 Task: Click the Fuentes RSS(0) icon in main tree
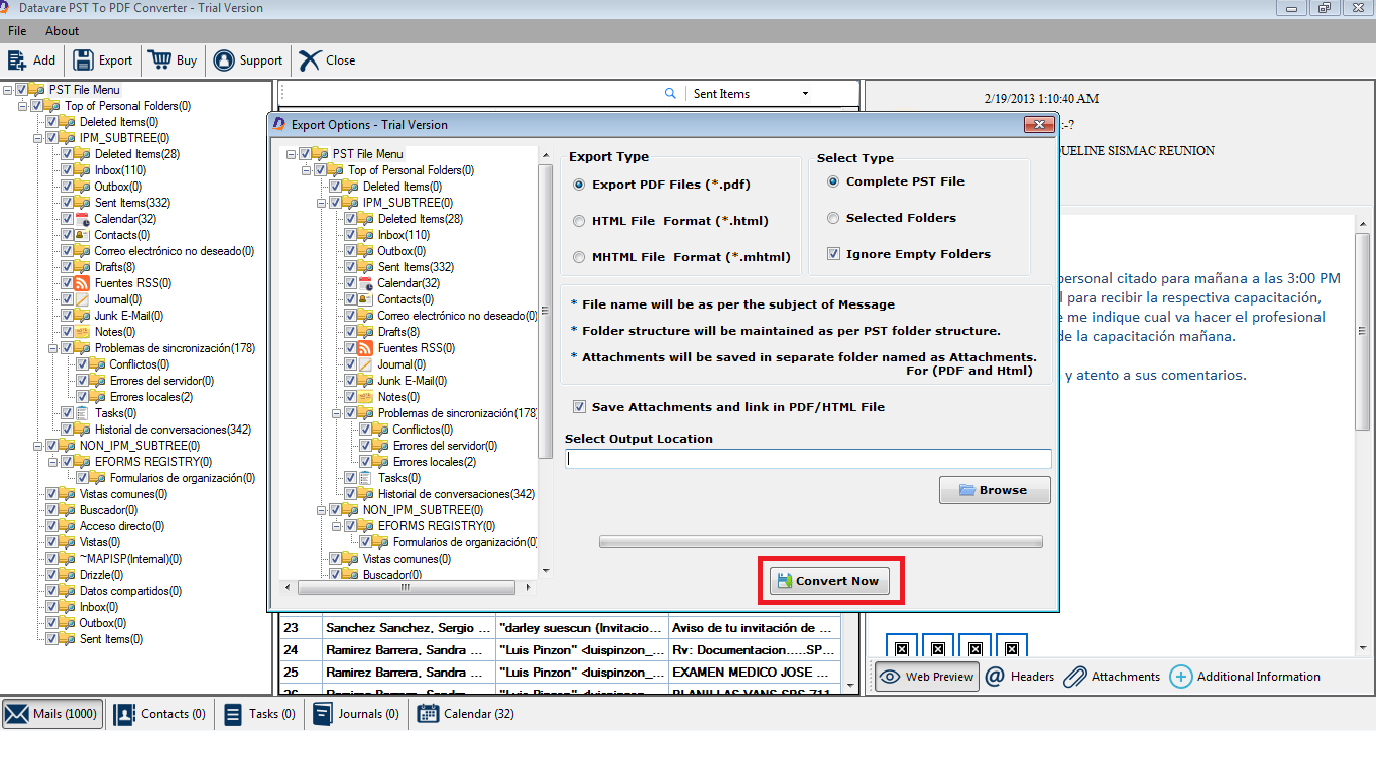(x=83, y=283)
